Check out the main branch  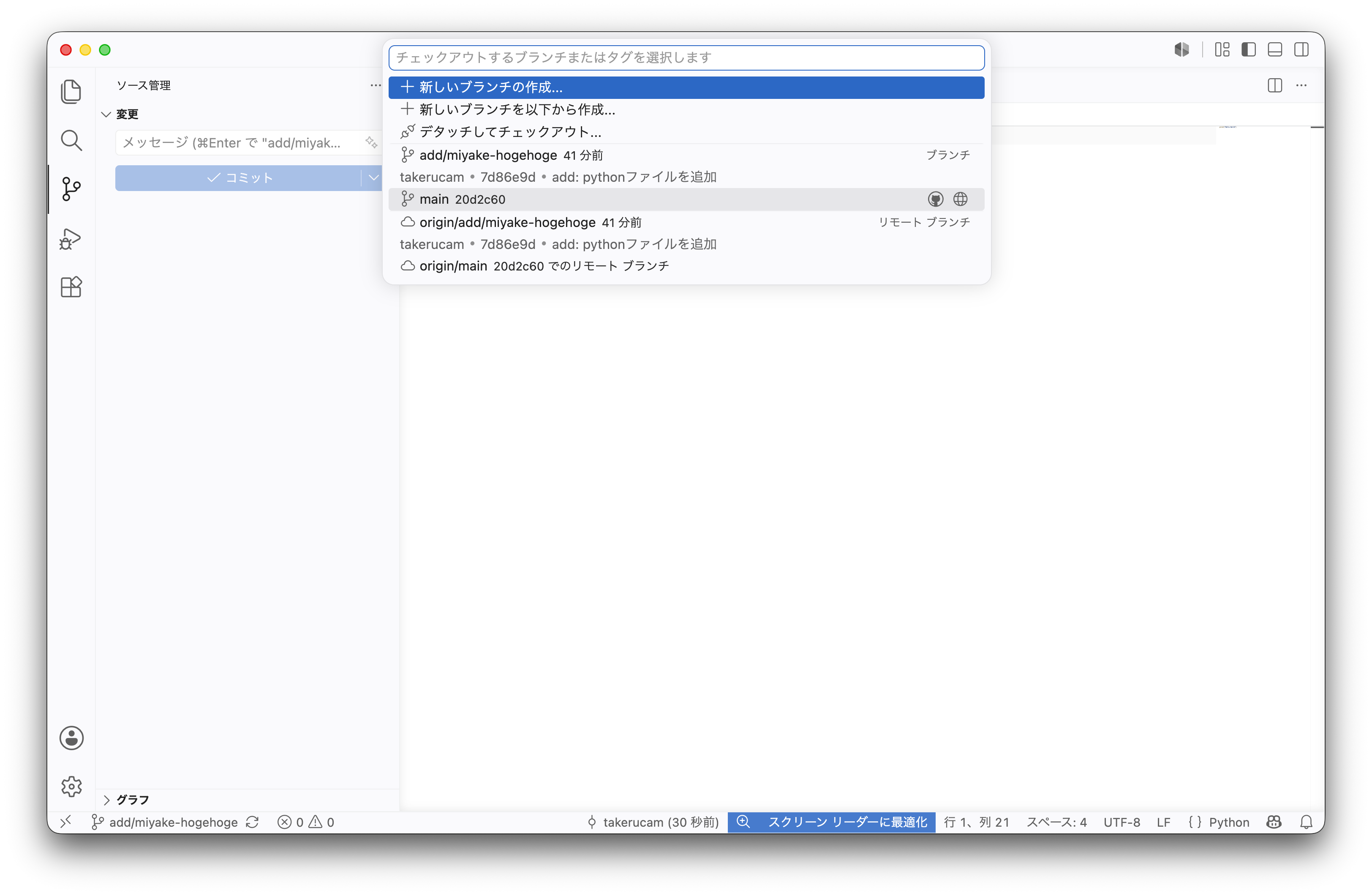pyautogui.click(x=686, y=199)
